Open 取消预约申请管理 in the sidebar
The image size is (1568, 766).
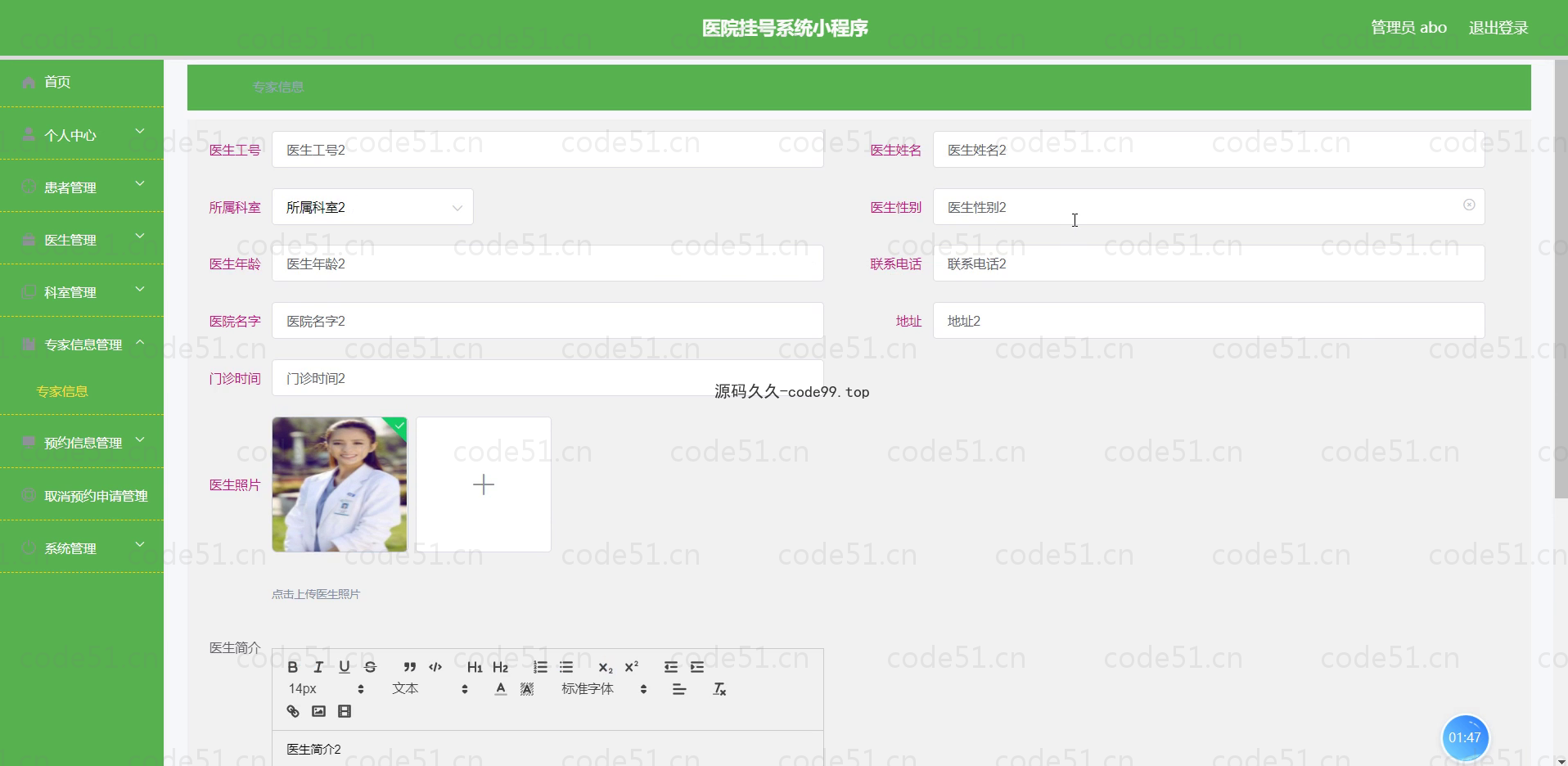pos(82,495)
